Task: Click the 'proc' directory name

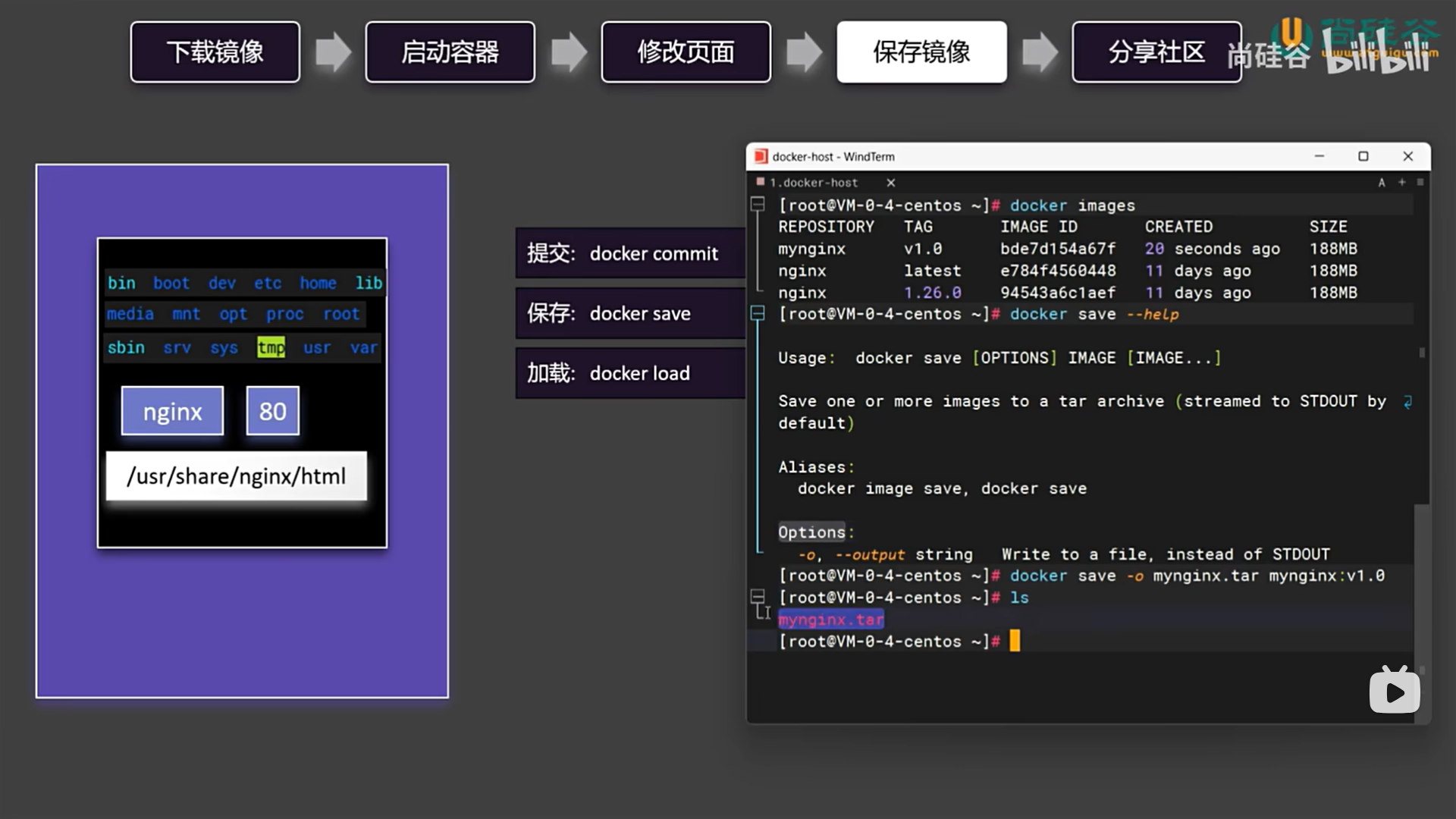Action: (x=284, y=314)
